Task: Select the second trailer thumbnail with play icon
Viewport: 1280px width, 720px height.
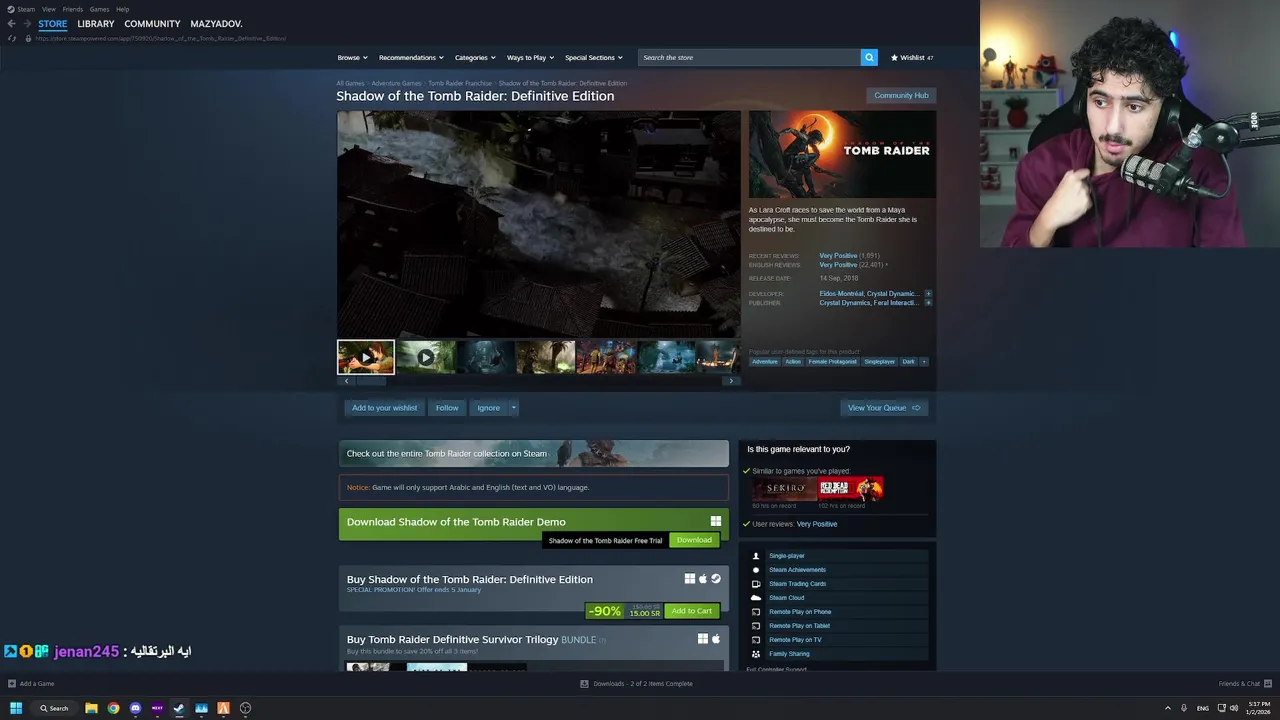Action: tap(425, 357)
